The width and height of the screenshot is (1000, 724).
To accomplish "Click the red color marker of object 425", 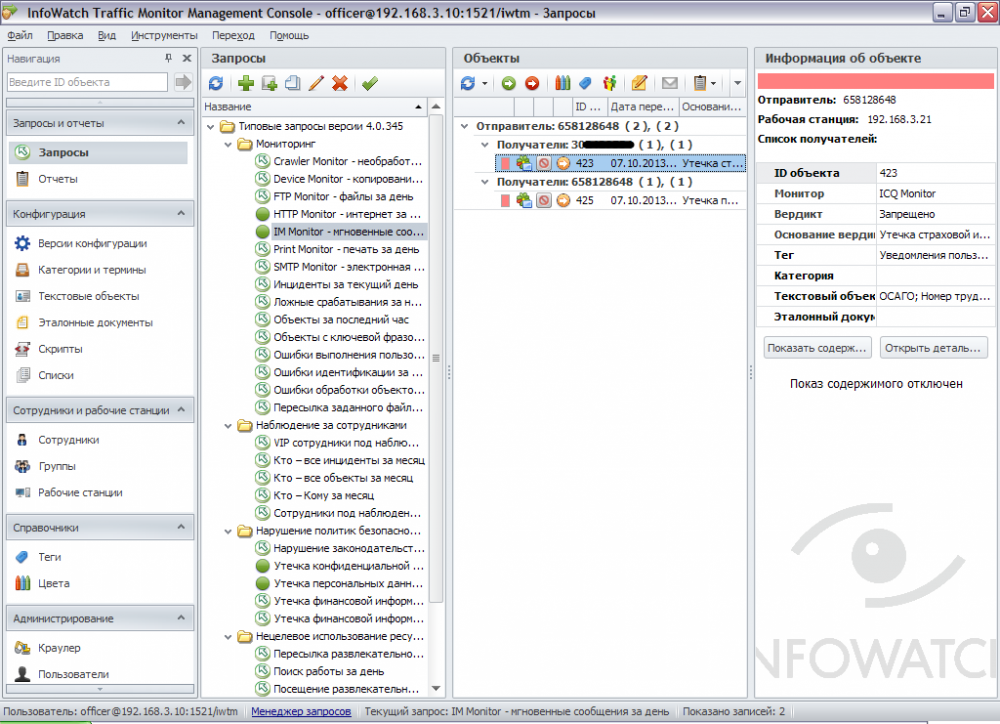I will tap(505, 200).
